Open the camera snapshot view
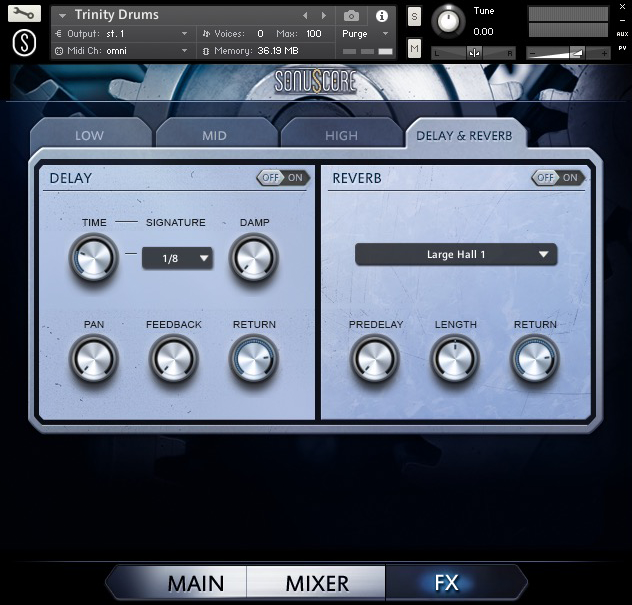Image resolution: width=632 pixels, height=605 pixels. pyautogui.click(x=351, y=16)
